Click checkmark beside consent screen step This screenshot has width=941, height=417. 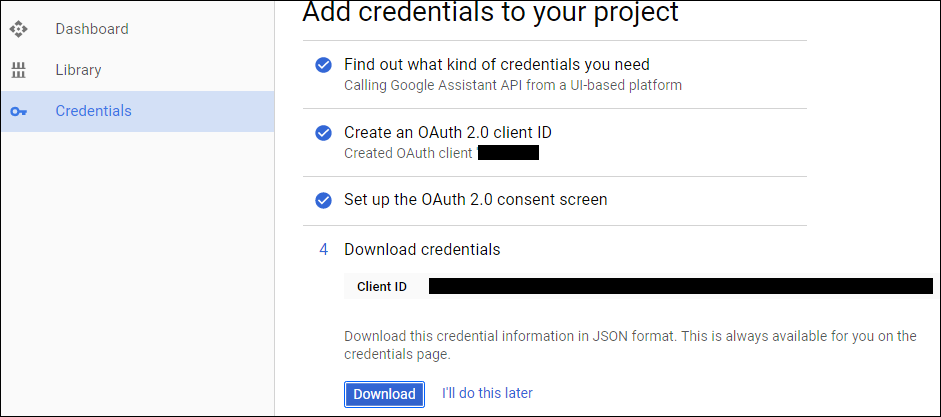(323, 200)
